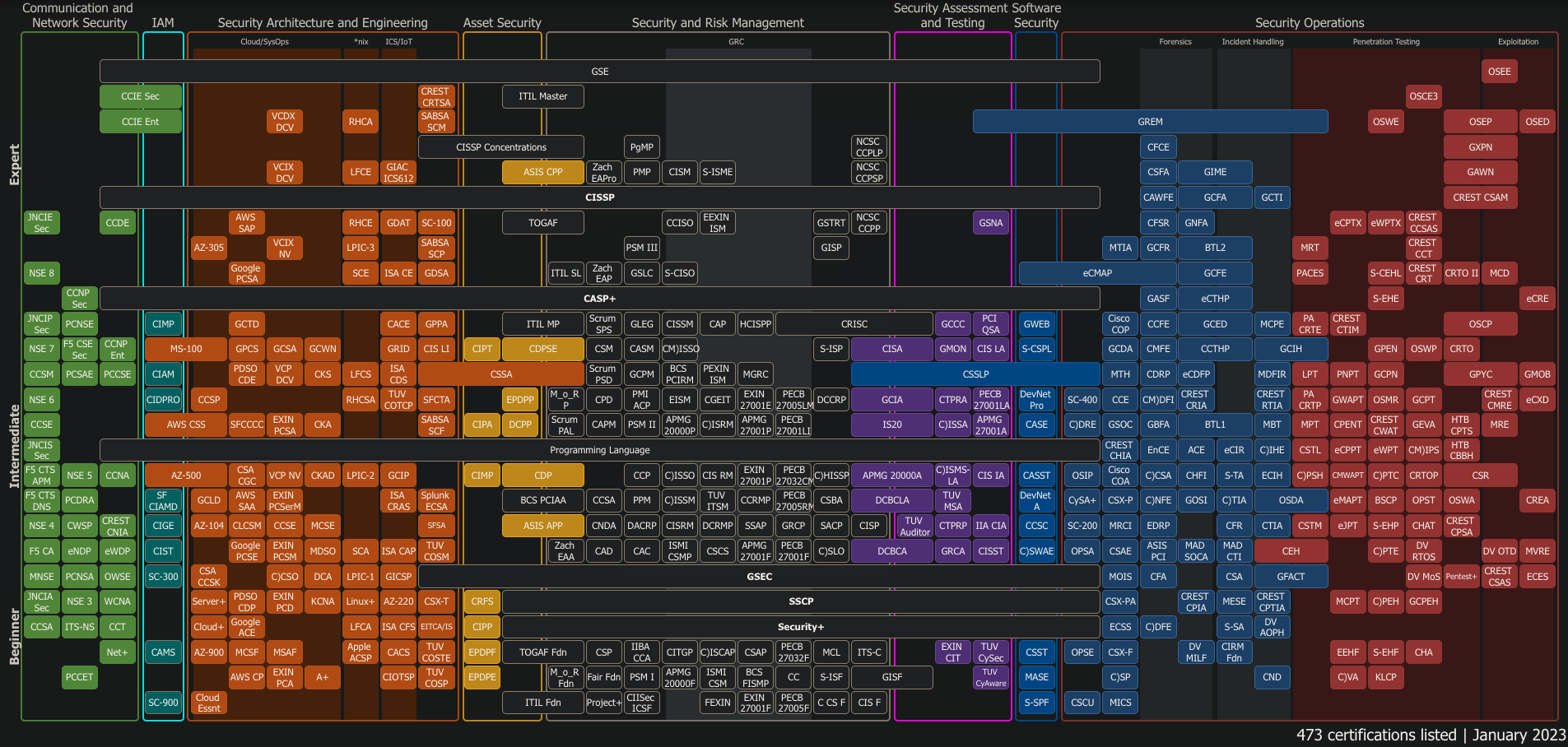Click the APMG 20000A certification
The height and width of the screenshot is (747, 1568).
(x=892, y=476)
